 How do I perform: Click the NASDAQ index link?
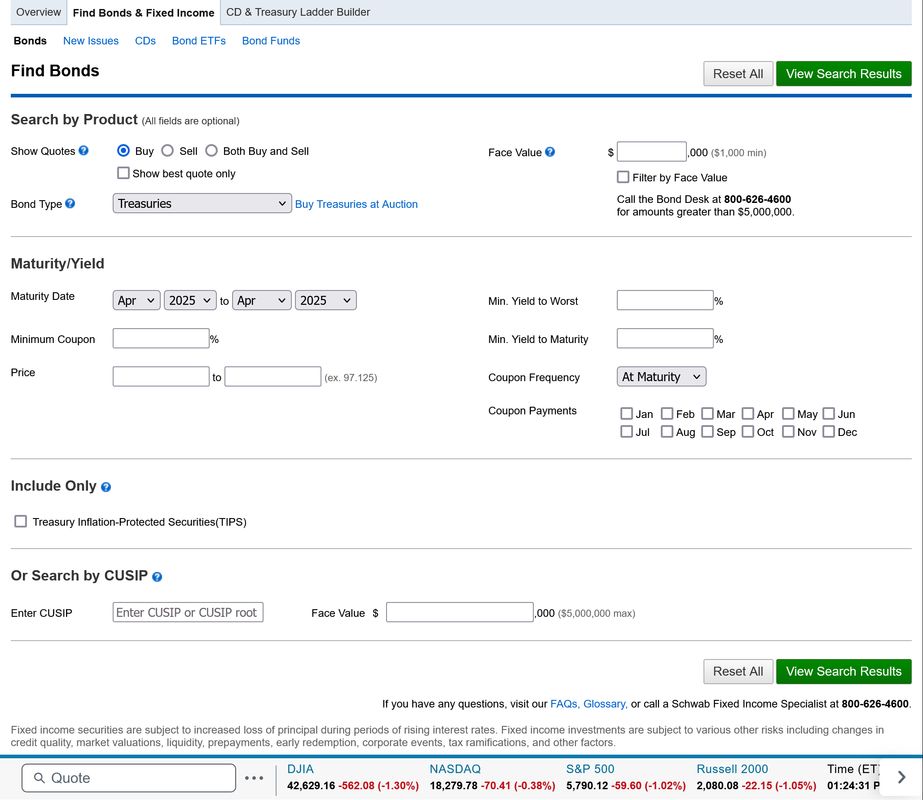click(455, 769)
